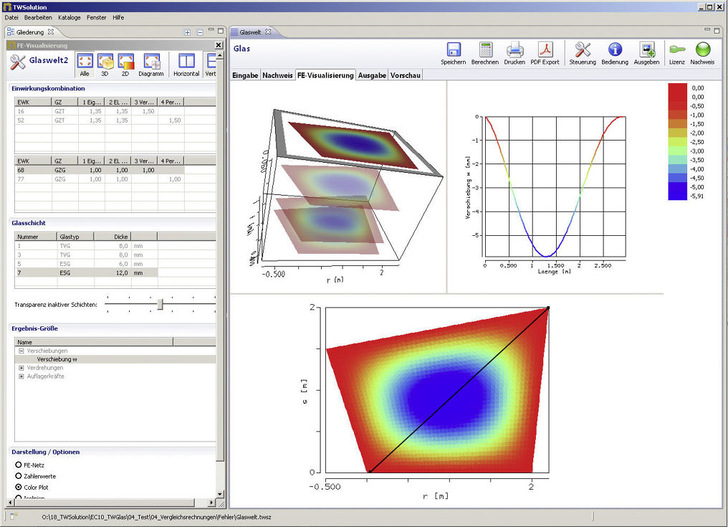Switch to Diagramm view icon
The height and width of the screenshot is (527, 728).
coord(152,62)
